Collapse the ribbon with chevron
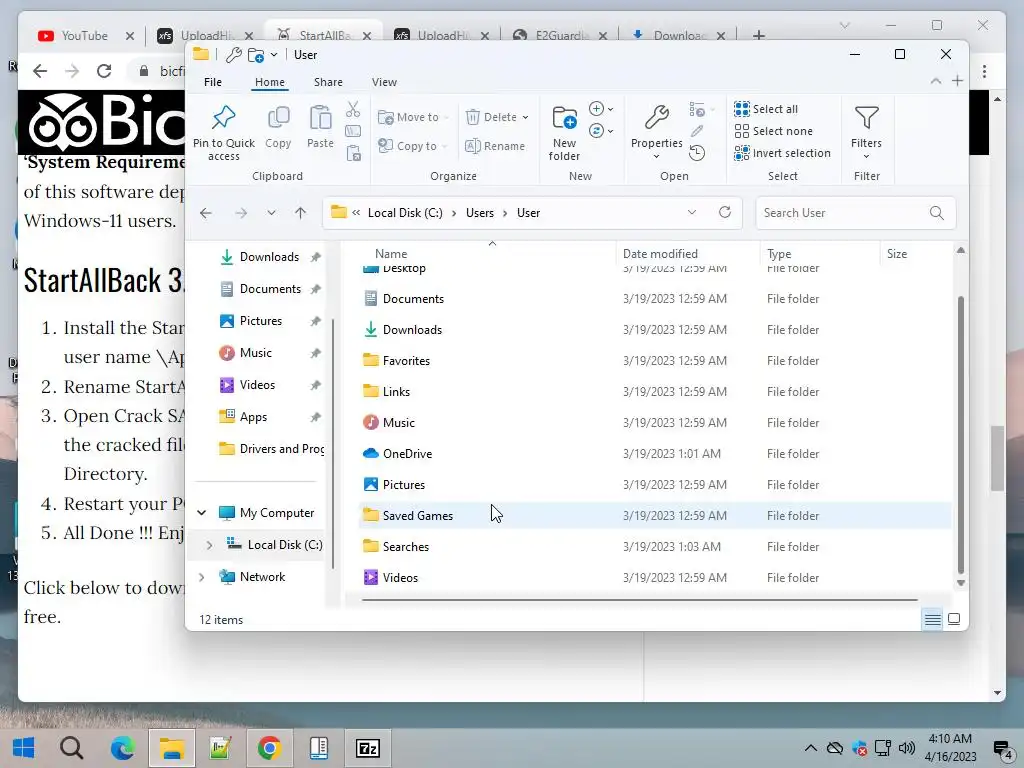 pyautogui.click(x=936, y=81)
